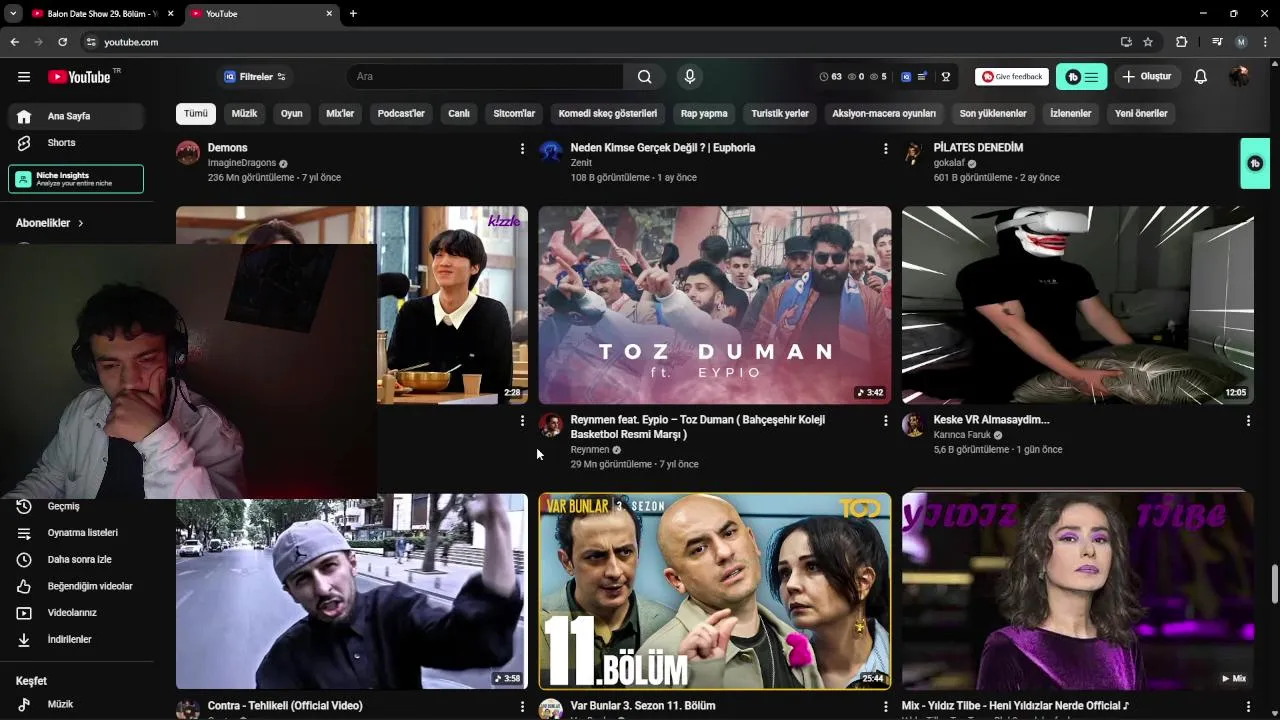Select the Mix'ler filter chip
The height and width of the screenshot is (720, 1280).
coord(340,114)
